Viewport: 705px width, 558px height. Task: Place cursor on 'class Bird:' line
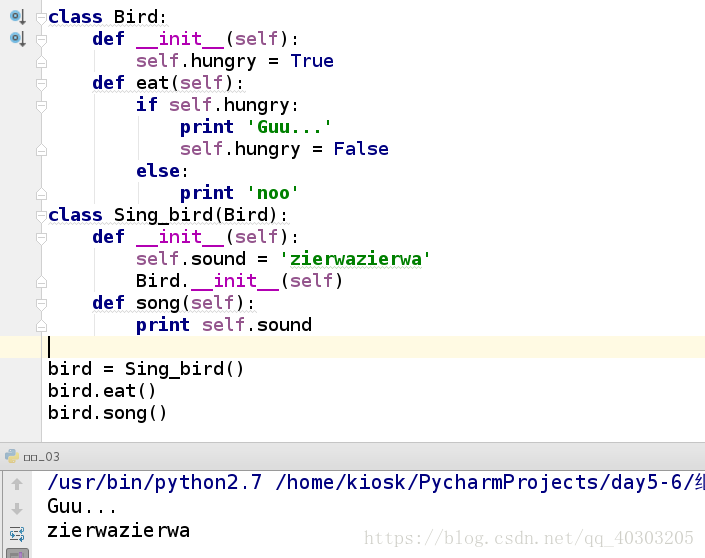(107, 17)
